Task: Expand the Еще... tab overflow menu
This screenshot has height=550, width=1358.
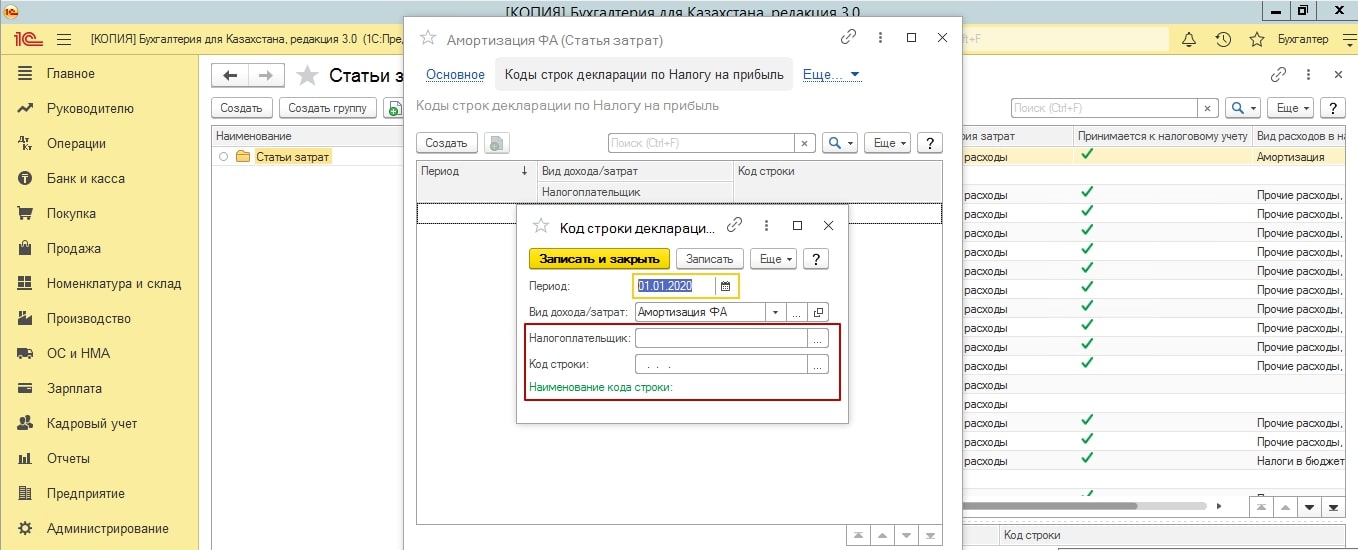Action: pos(831,75)
